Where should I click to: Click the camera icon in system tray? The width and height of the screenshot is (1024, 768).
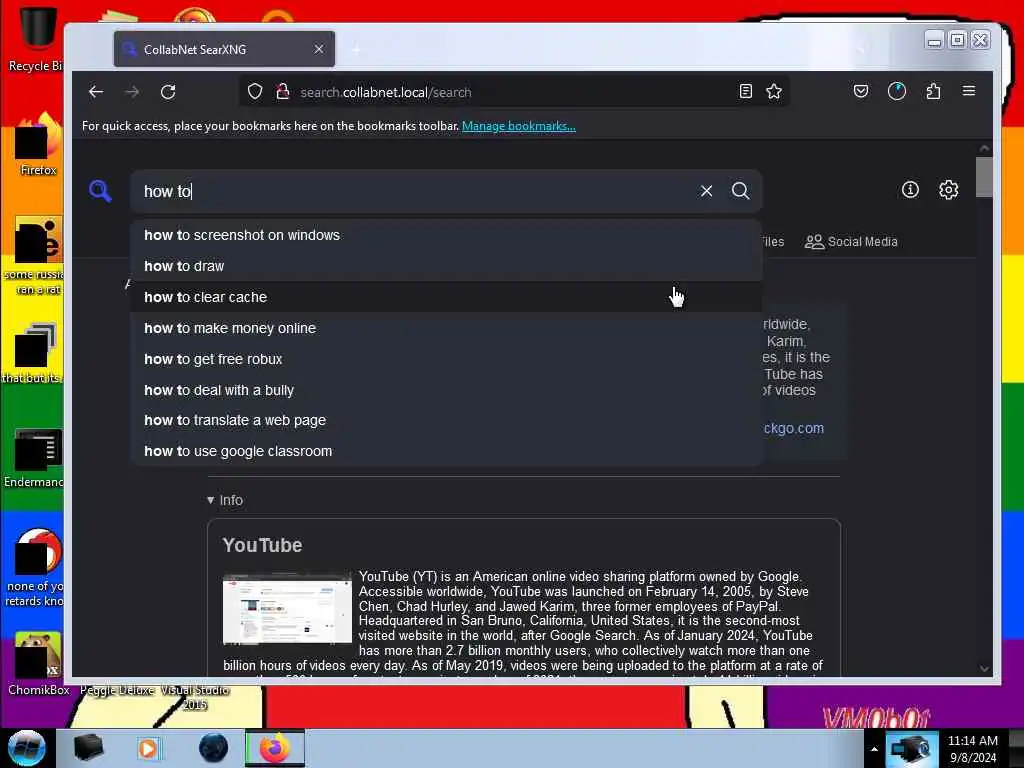(x=910, y=748)
